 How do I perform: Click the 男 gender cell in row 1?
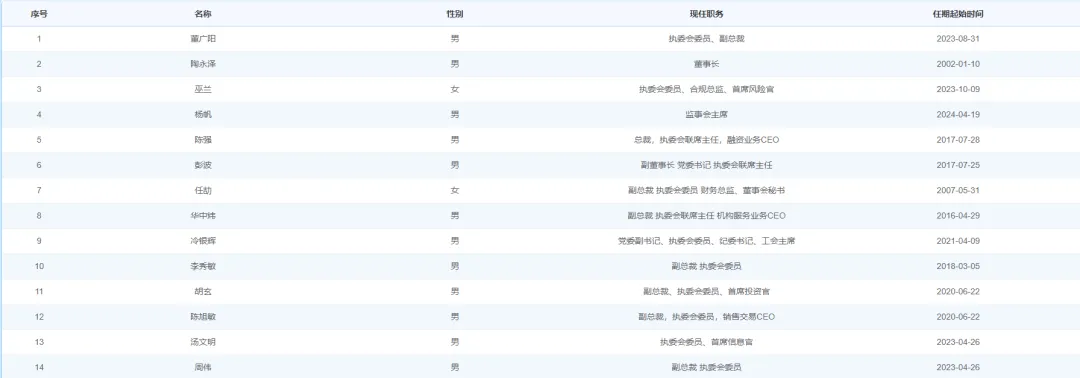[455, 39]
